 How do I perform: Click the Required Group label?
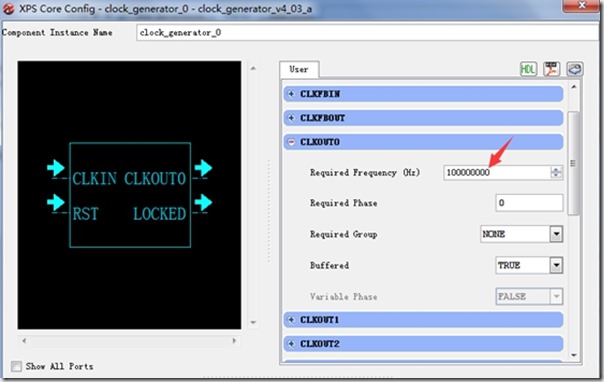343,234
